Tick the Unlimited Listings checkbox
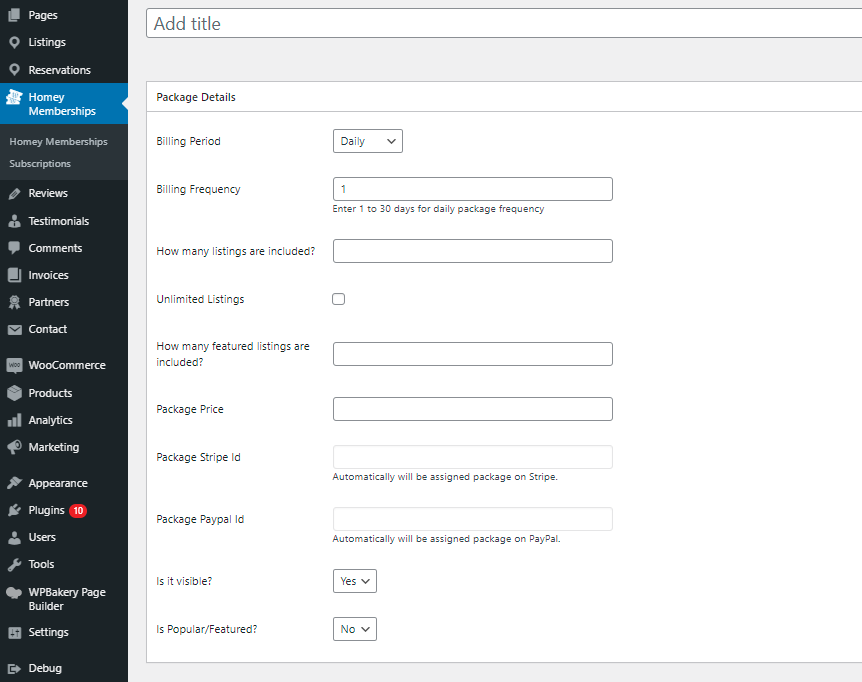Image resolution: width=862 pixels, height=682 pixels. click(339, 299)
